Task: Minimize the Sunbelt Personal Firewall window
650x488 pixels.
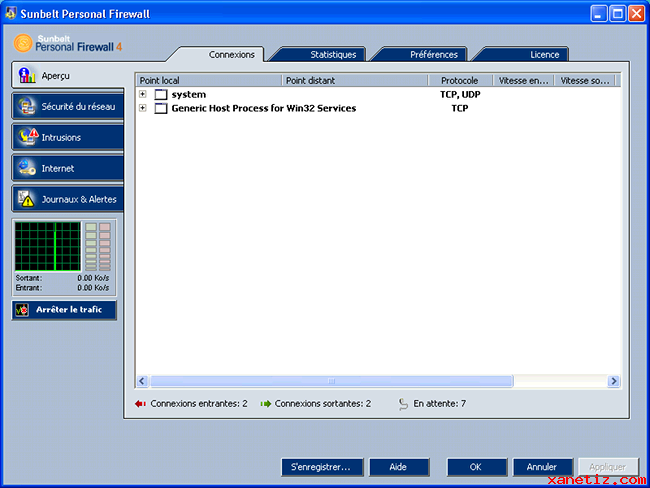Action: (599, 14)
